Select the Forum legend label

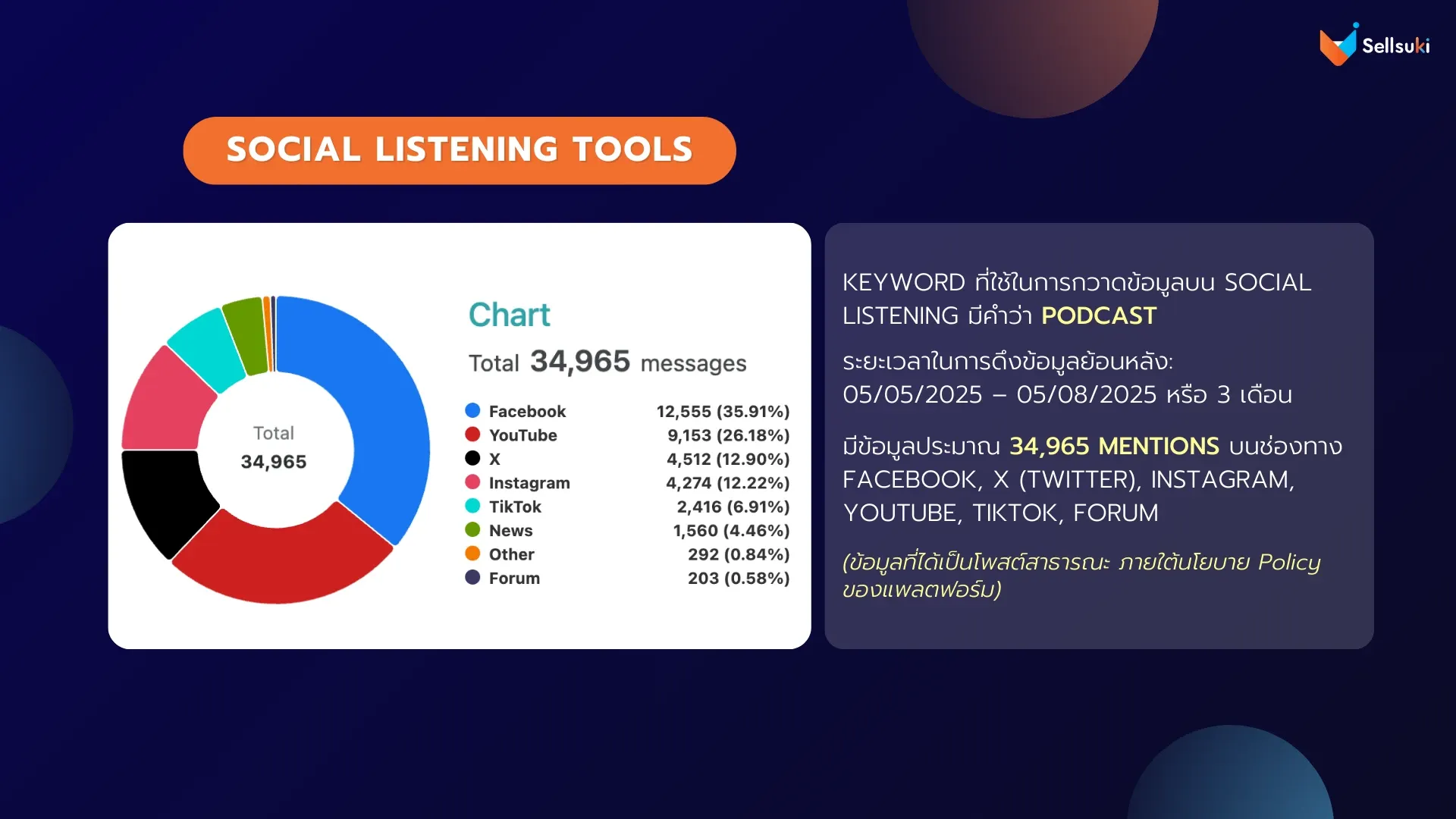(x=514, y=578)
